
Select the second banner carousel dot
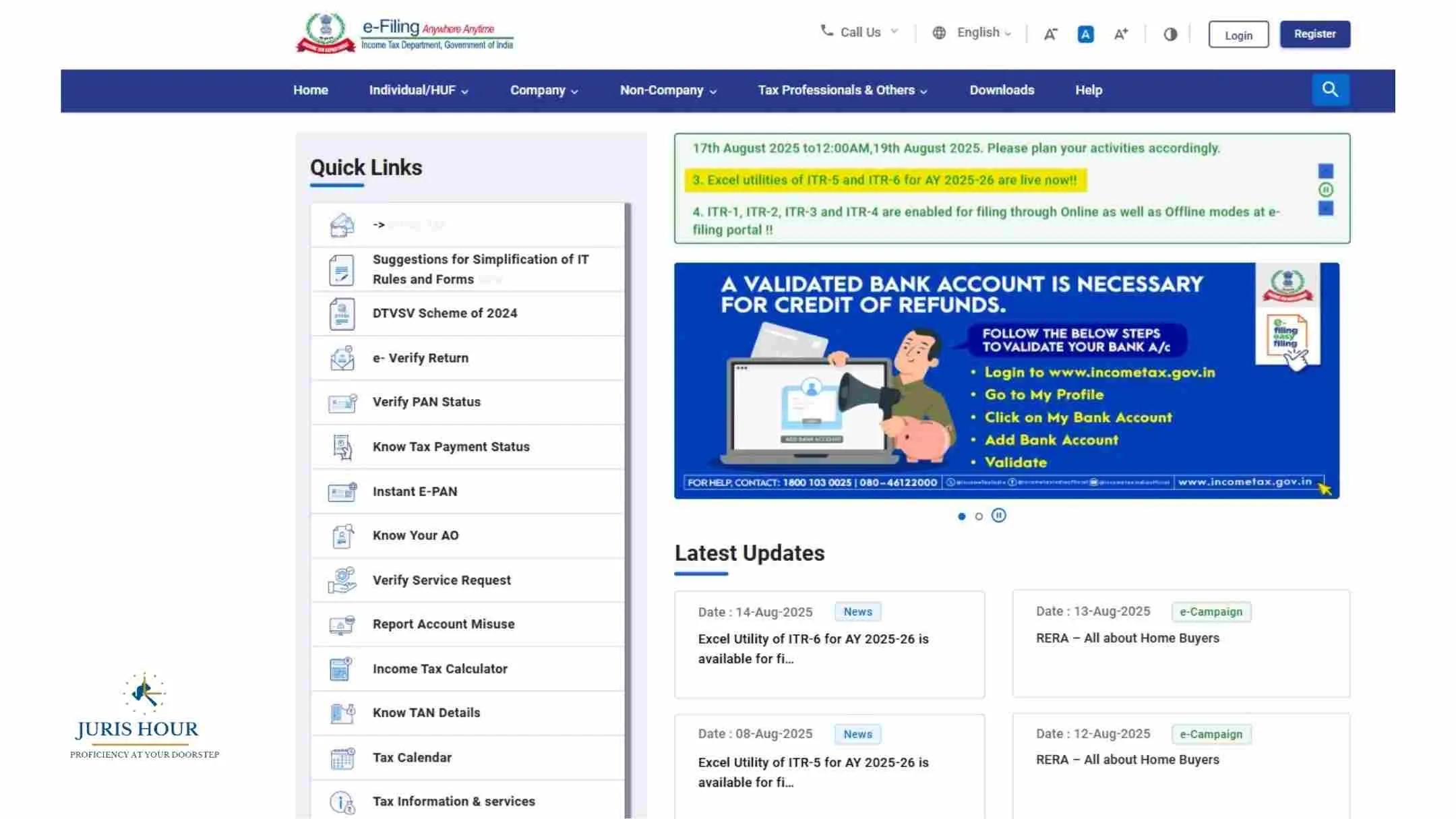click(x=979, y=516)
